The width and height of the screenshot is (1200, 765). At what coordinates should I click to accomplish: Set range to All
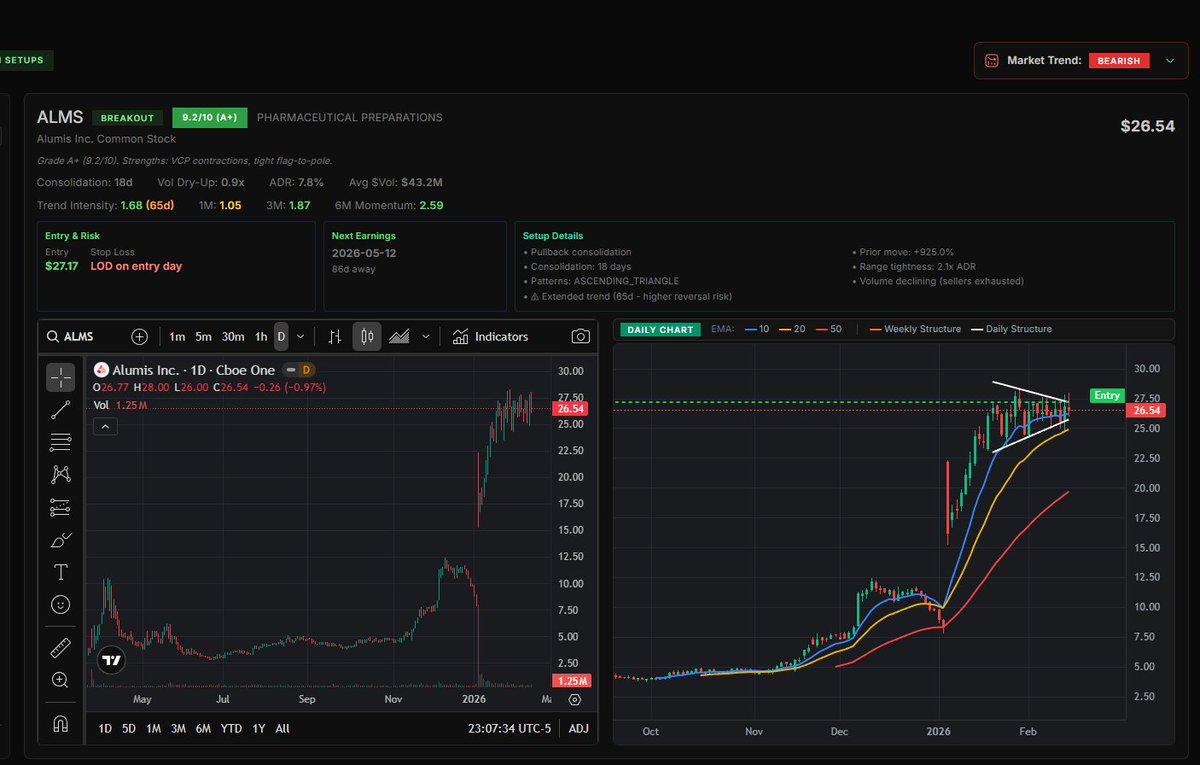[x=282, y=728]
